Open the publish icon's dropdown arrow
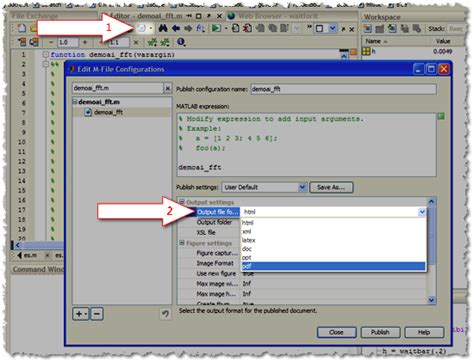The width and height of the screenshot is (474, 362). pos(151,29)
